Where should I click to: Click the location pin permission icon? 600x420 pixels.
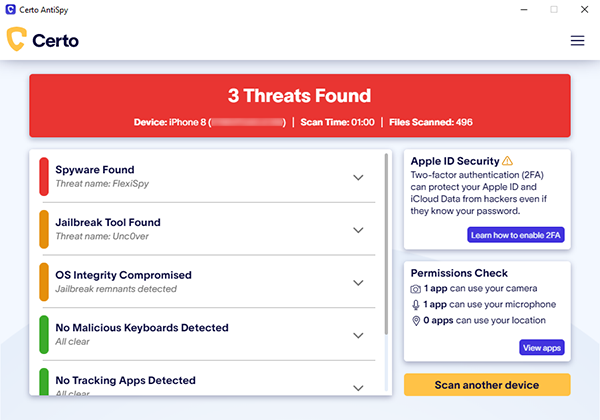[x=416, y=321]
